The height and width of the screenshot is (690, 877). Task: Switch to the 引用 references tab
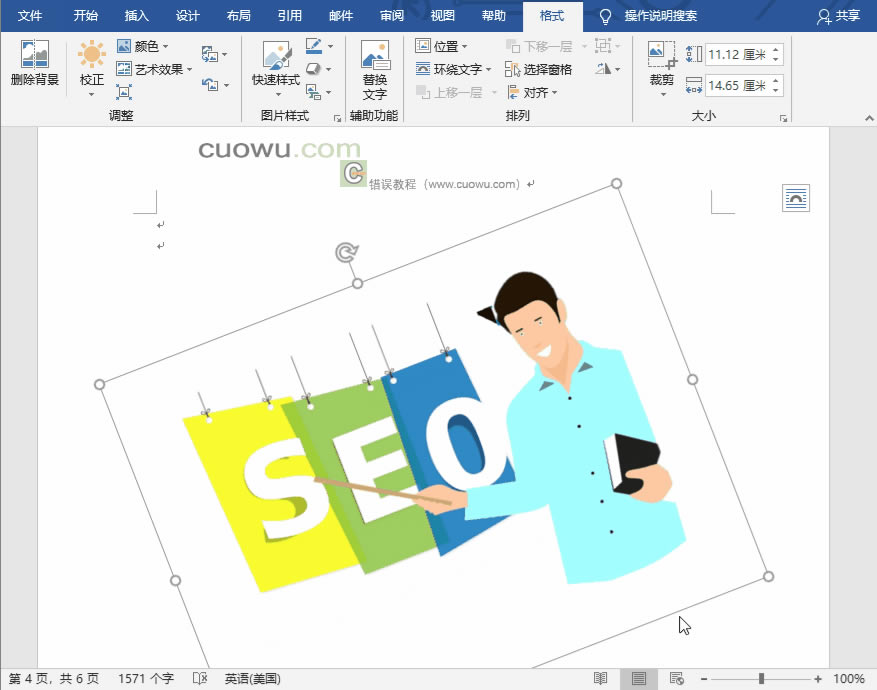[x=290, y=16]
